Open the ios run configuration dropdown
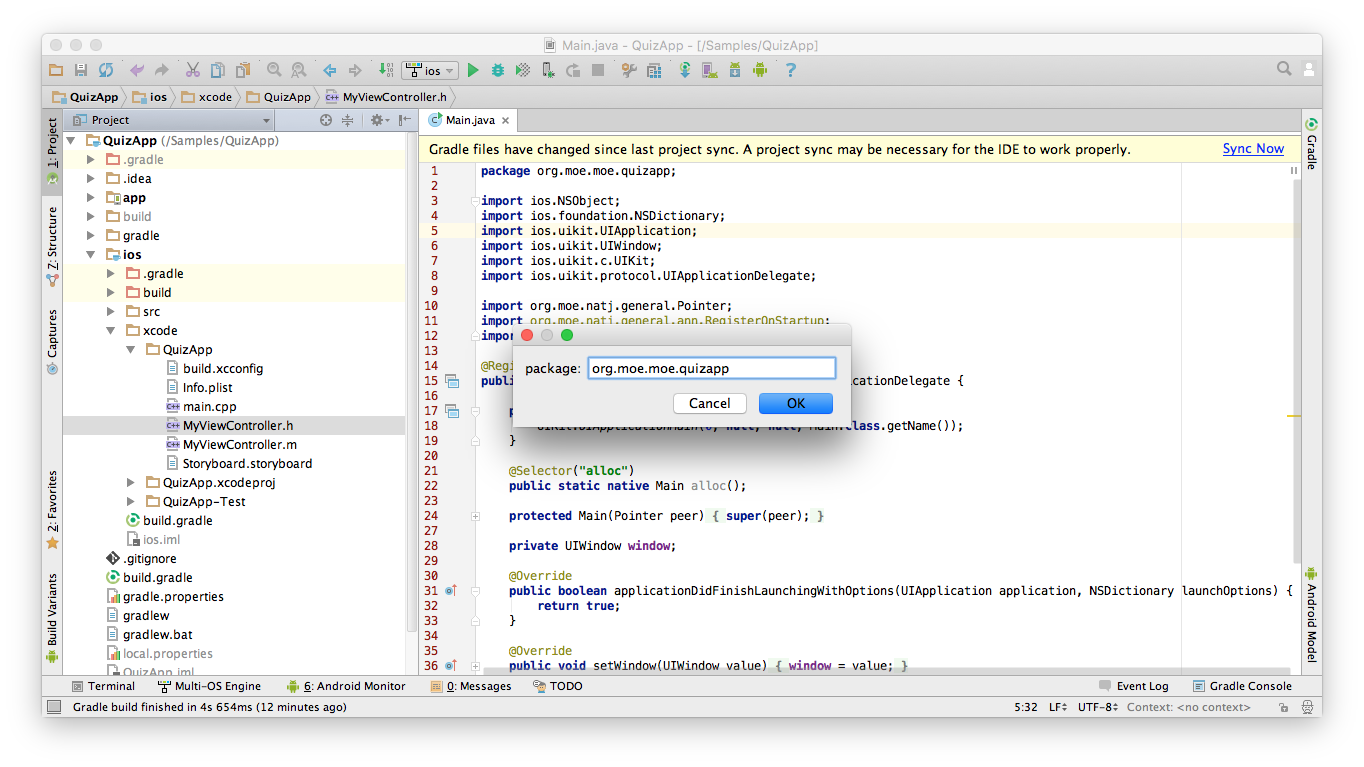The width and height of the screenshot is (1364, 767). [x=430, y=70]
